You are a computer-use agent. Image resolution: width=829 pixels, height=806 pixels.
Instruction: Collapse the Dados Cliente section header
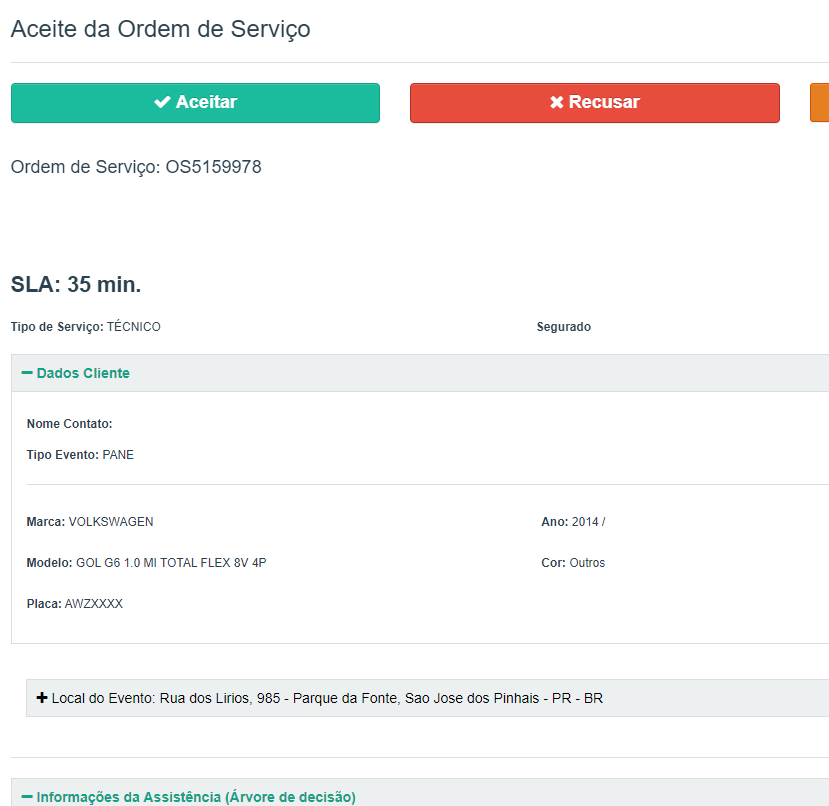tap(83, 373)
